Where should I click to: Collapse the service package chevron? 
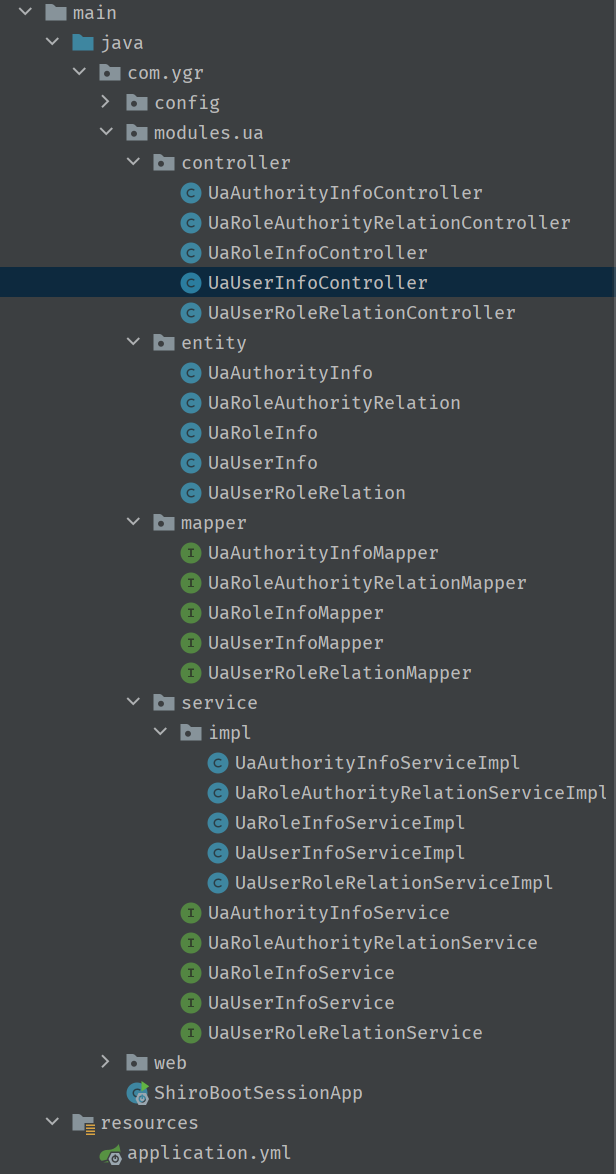133,702
